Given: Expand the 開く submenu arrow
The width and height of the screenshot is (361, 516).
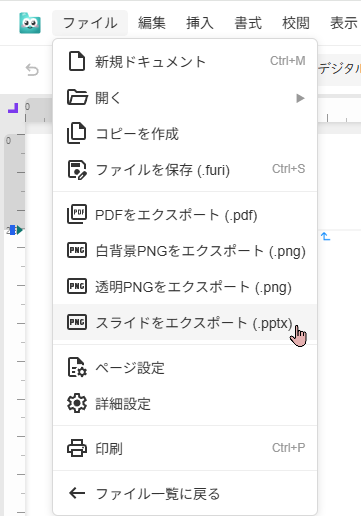Looking at the screenshot, I should 300,98.
